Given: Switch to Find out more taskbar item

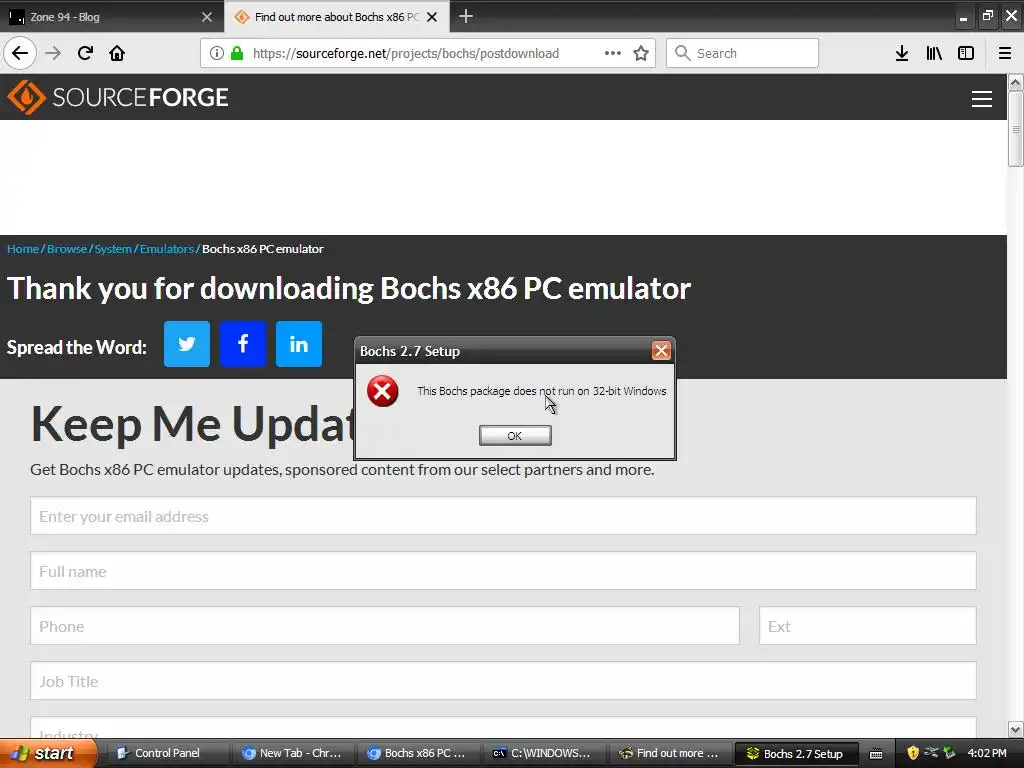Looking at the screenshot, I should tap(669, 753).
